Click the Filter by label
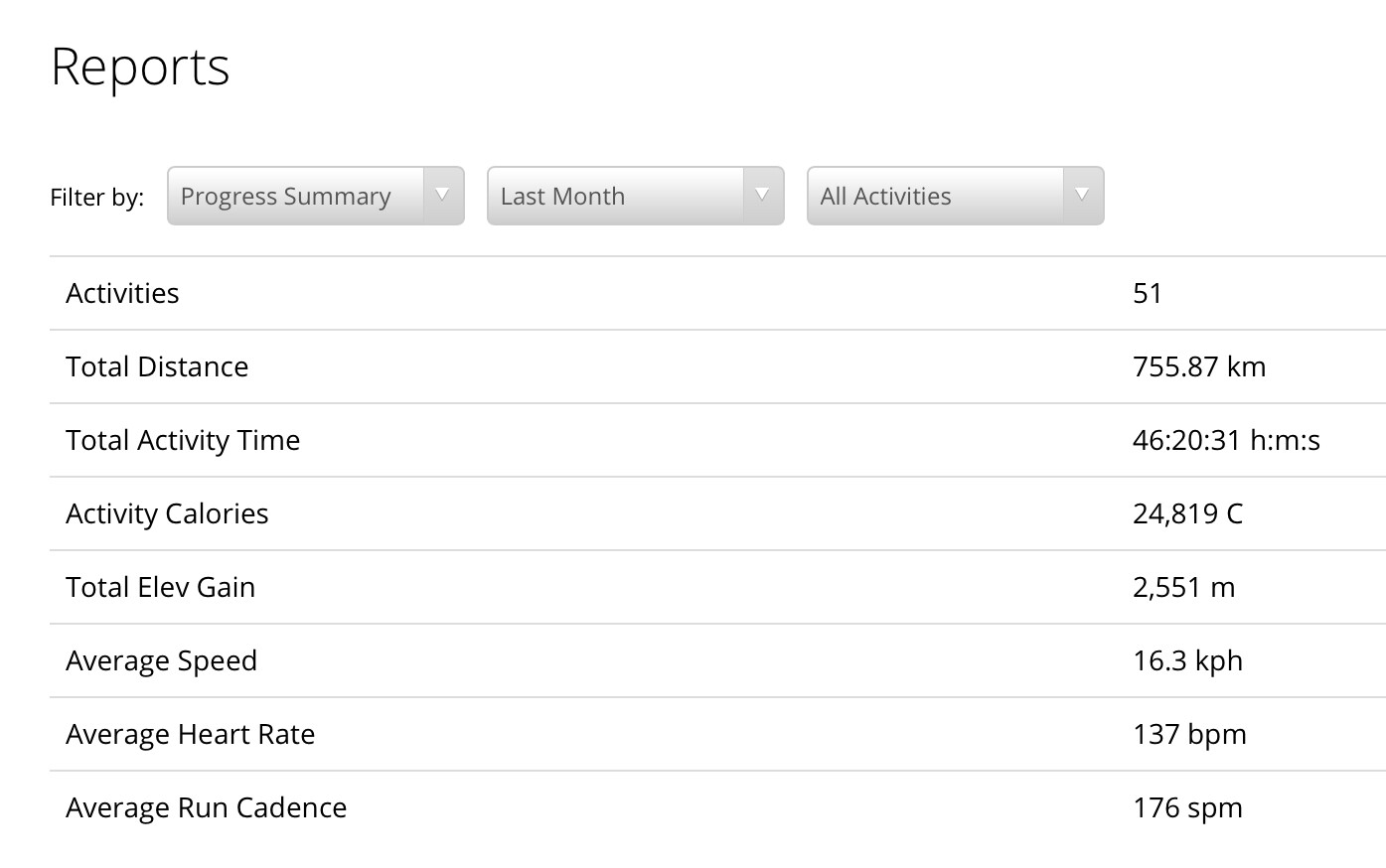1386x868 pixels. click(97, 197)
